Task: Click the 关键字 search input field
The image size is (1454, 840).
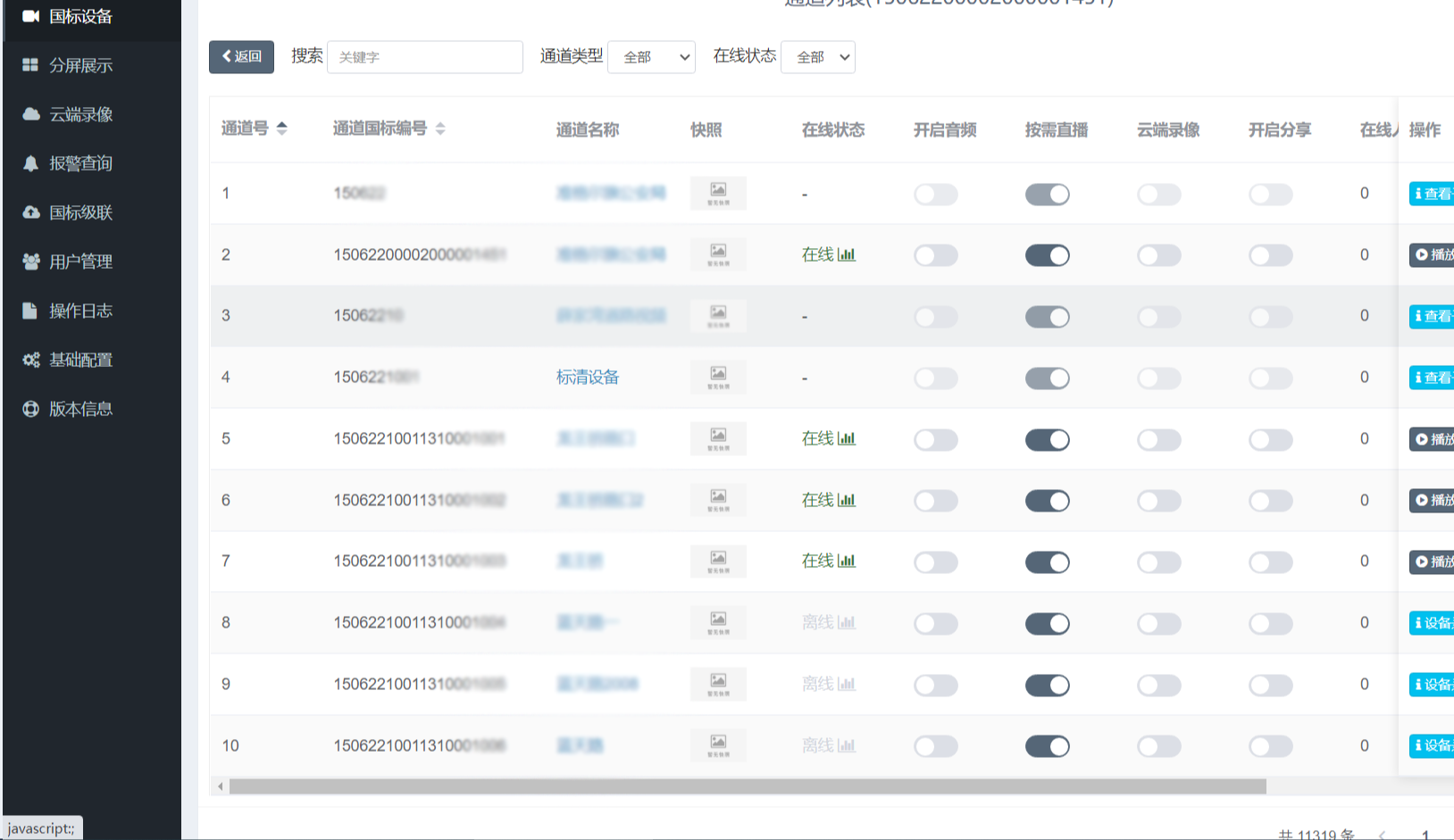Action: 425,57
